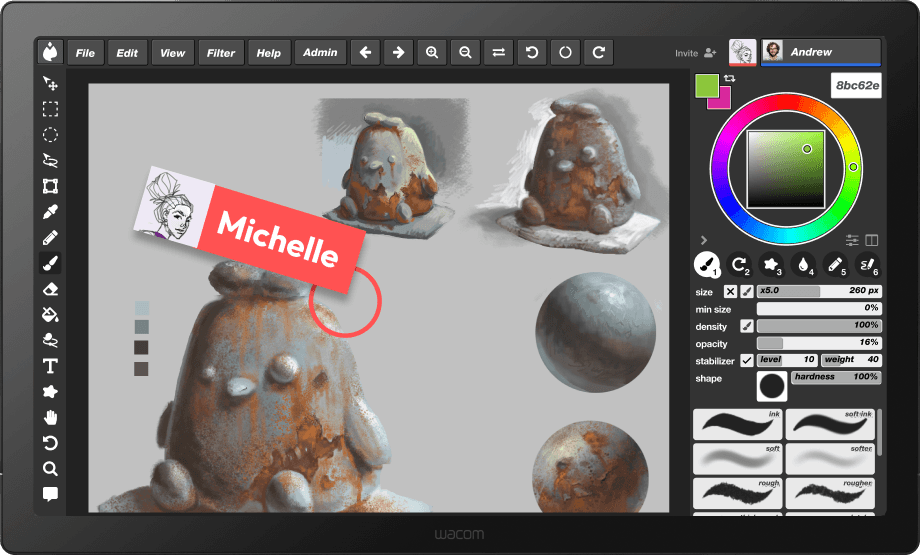Open the File menu
Image resolution: width=921 pixels, height=555 pixels.
86,53
